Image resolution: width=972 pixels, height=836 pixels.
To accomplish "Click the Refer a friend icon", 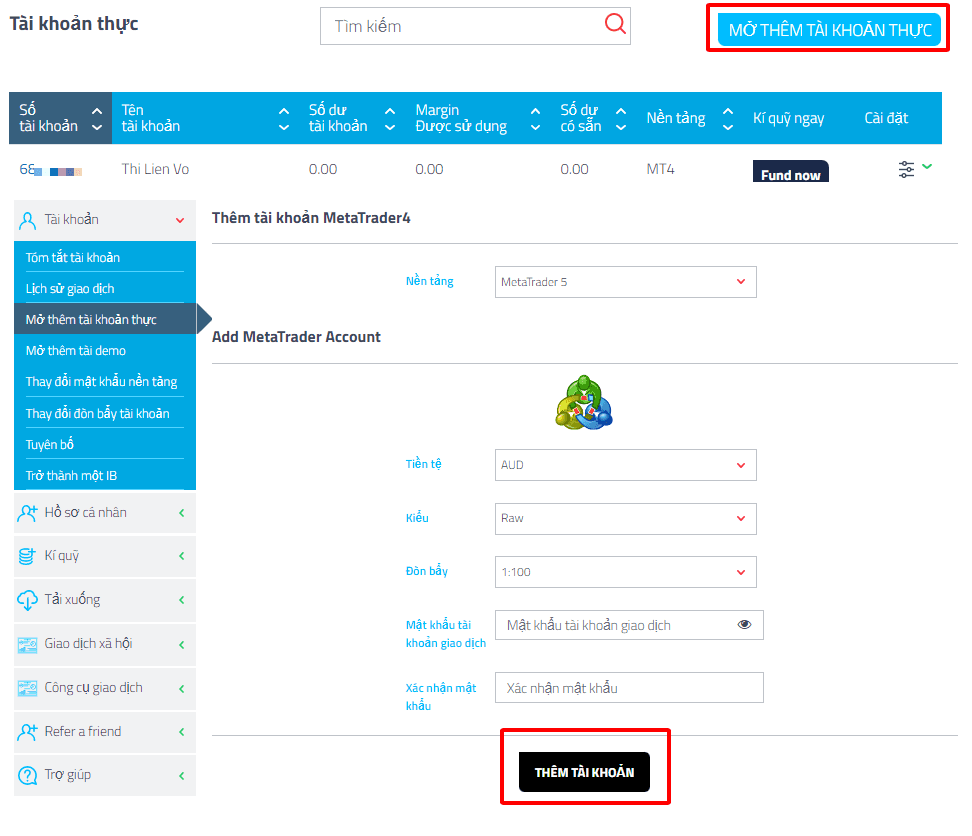I will 27,732.
